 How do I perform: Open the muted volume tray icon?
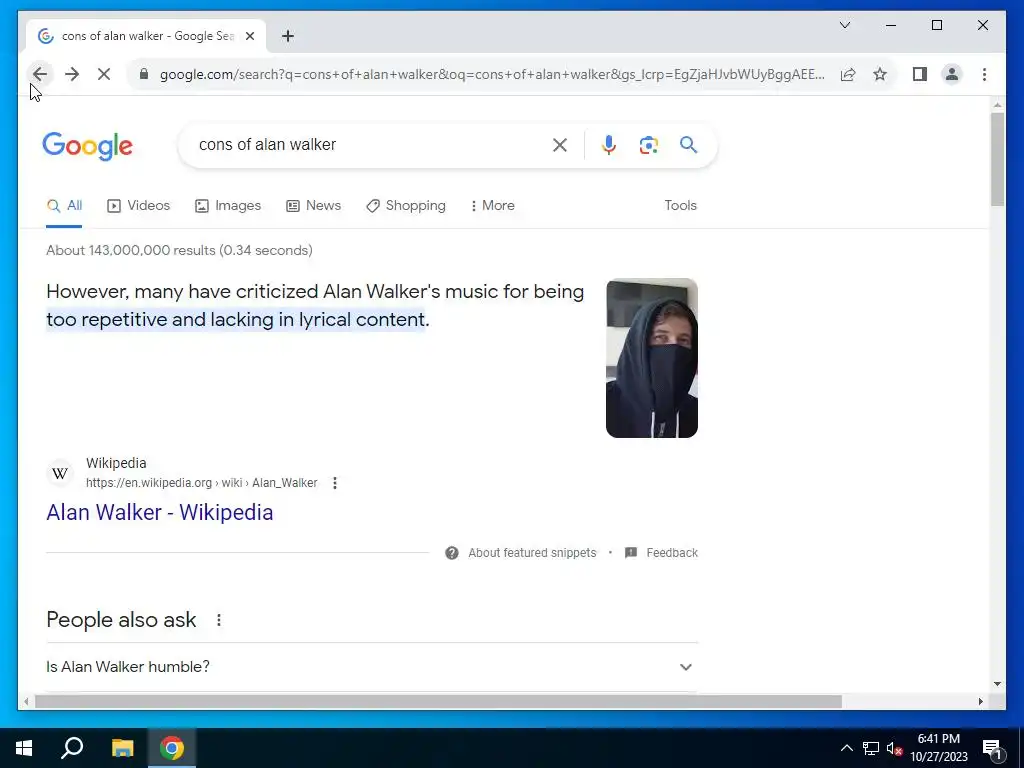(x=894, y=748)
